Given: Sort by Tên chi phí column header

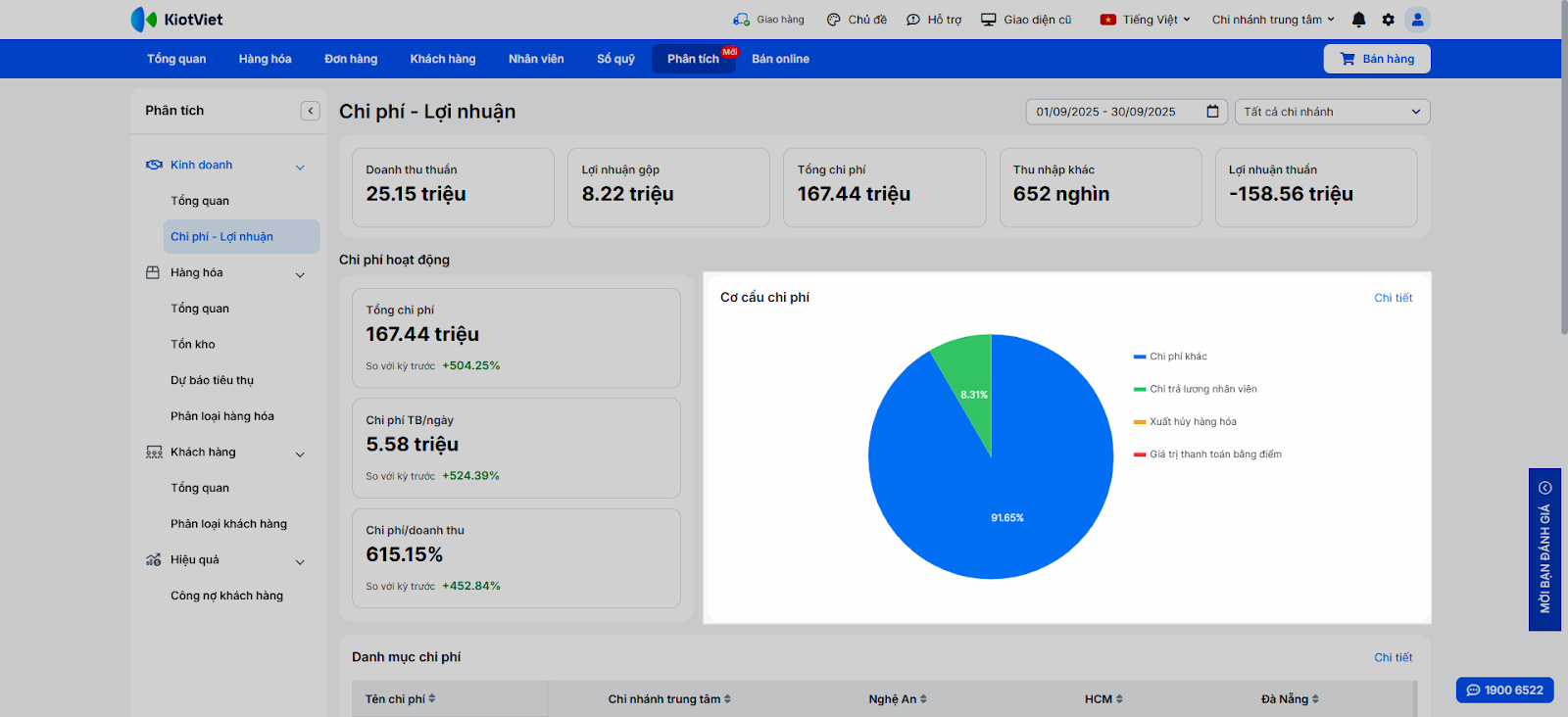Looking at the screenshot, I should 400,699.
